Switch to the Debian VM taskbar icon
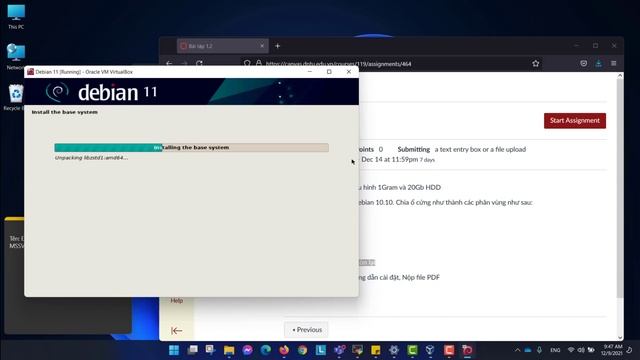 coord(467,350)
